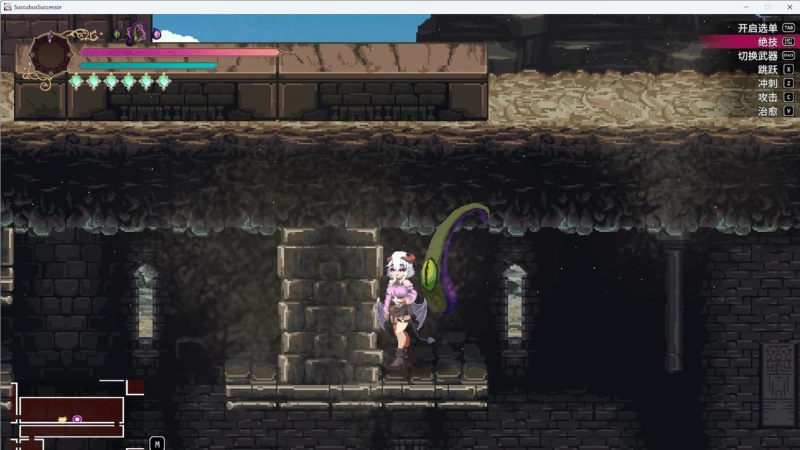Screen dimensions: 800x450
Task: Click the 攻击 label
Action: 767,97
